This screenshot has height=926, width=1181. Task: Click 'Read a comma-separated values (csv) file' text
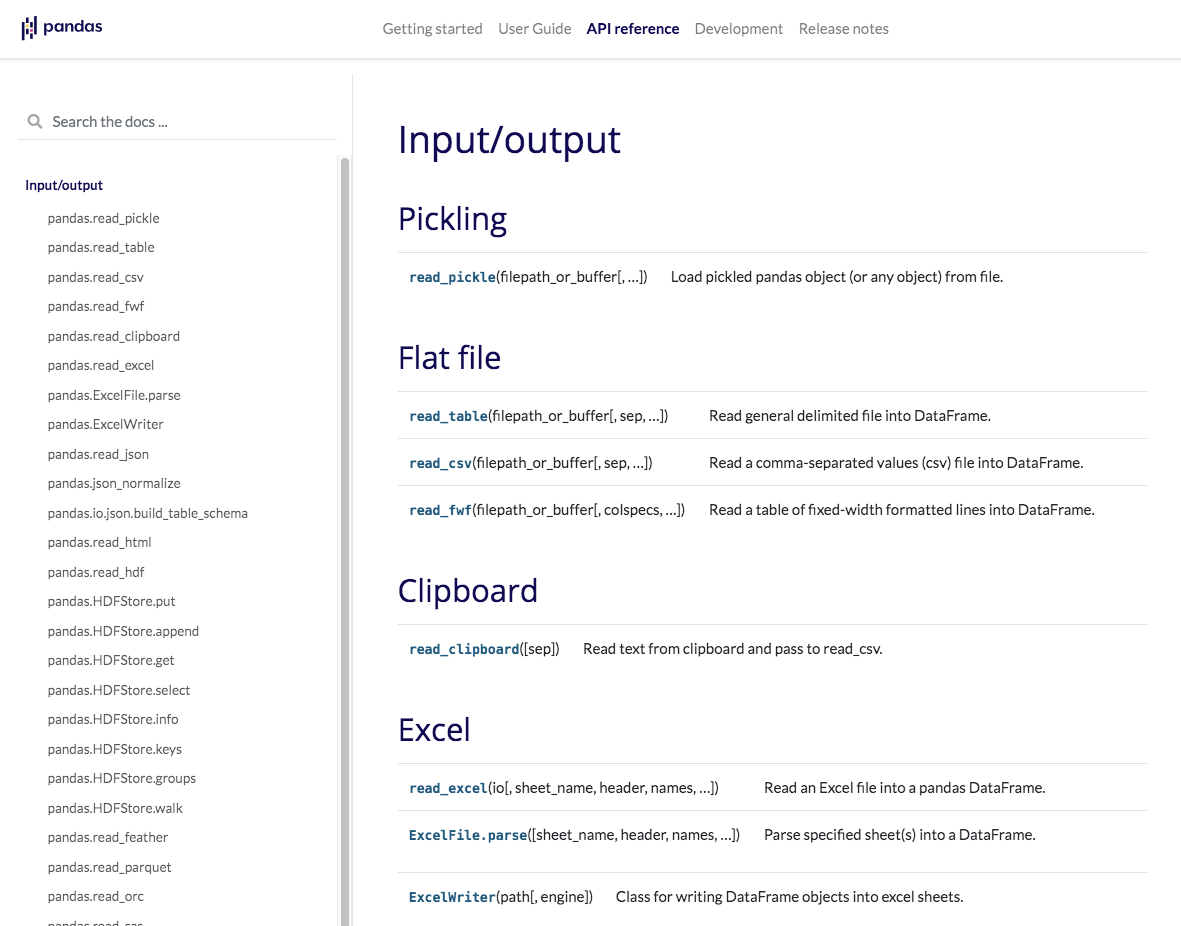(x=896, y=463)
